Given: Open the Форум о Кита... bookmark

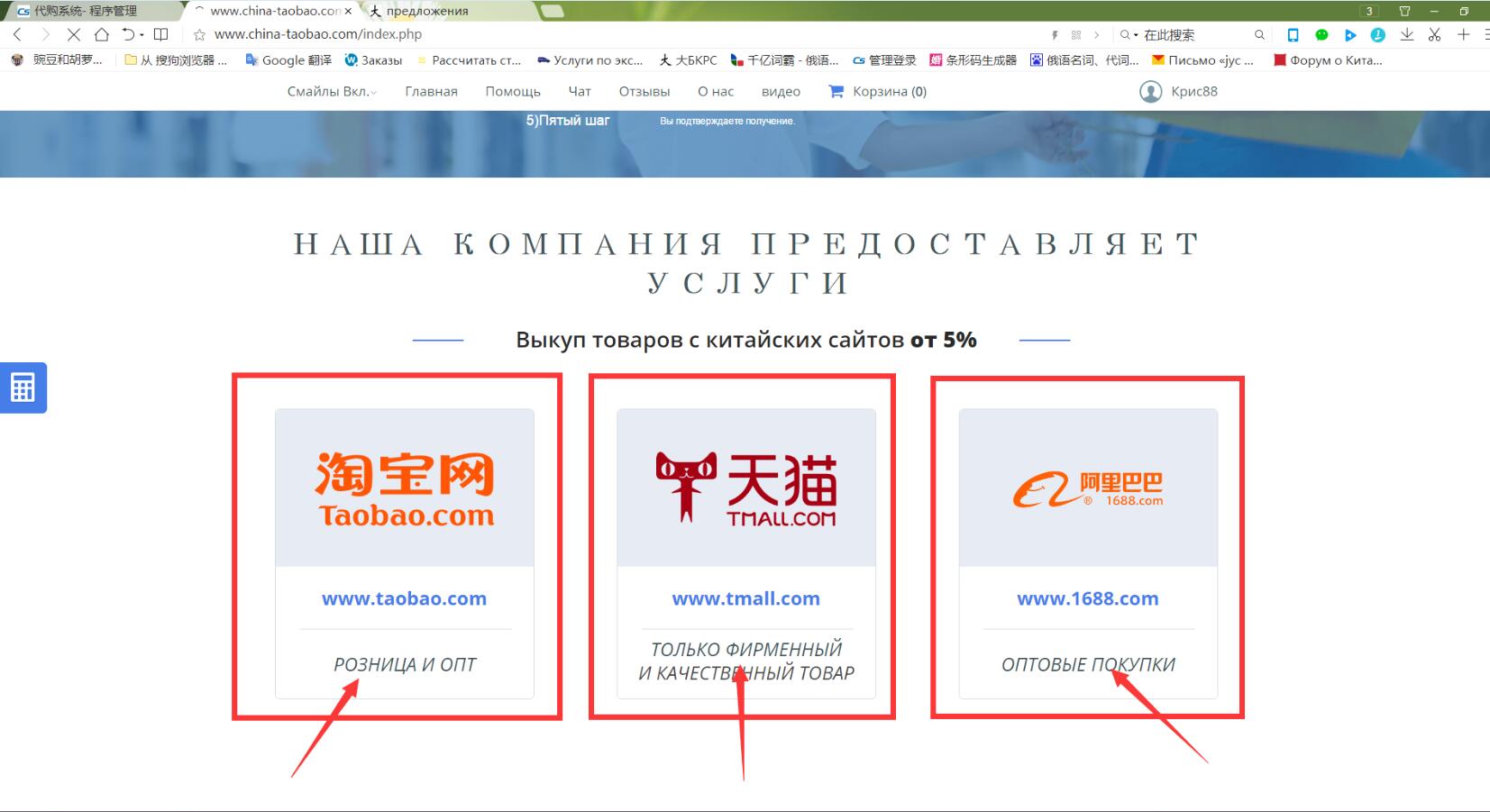Looking at the screenshot, I should [1327, 60].
